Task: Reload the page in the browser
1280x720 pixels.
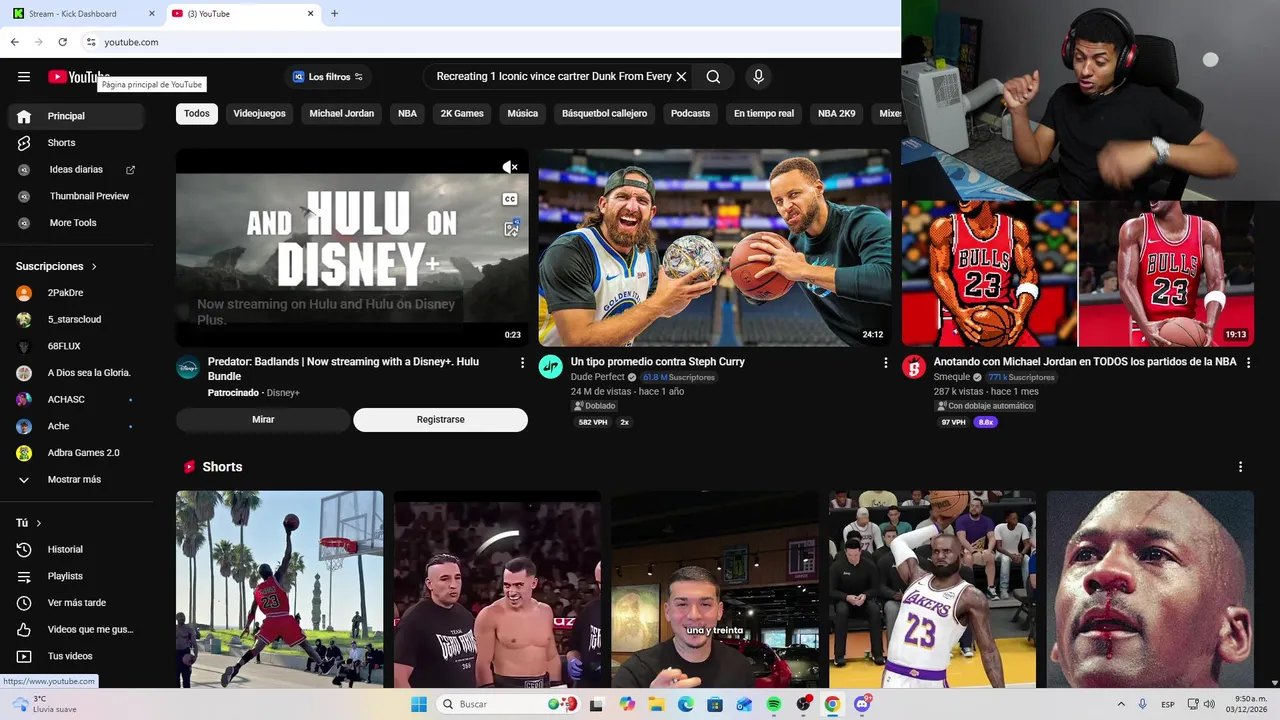Action: (62, 42)
